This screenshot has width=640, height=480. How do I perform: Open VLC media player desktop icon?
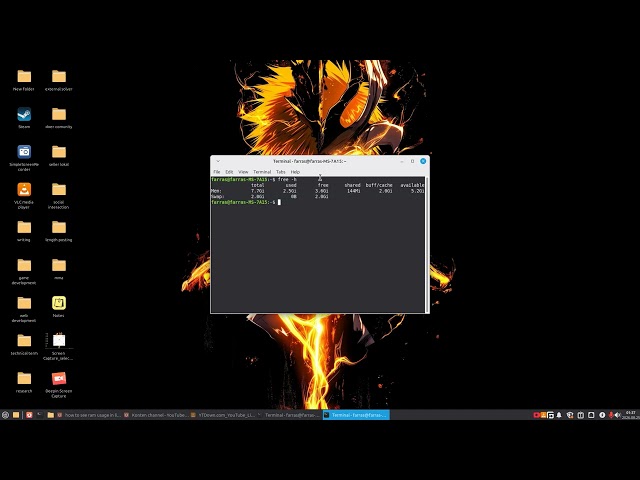24,196
